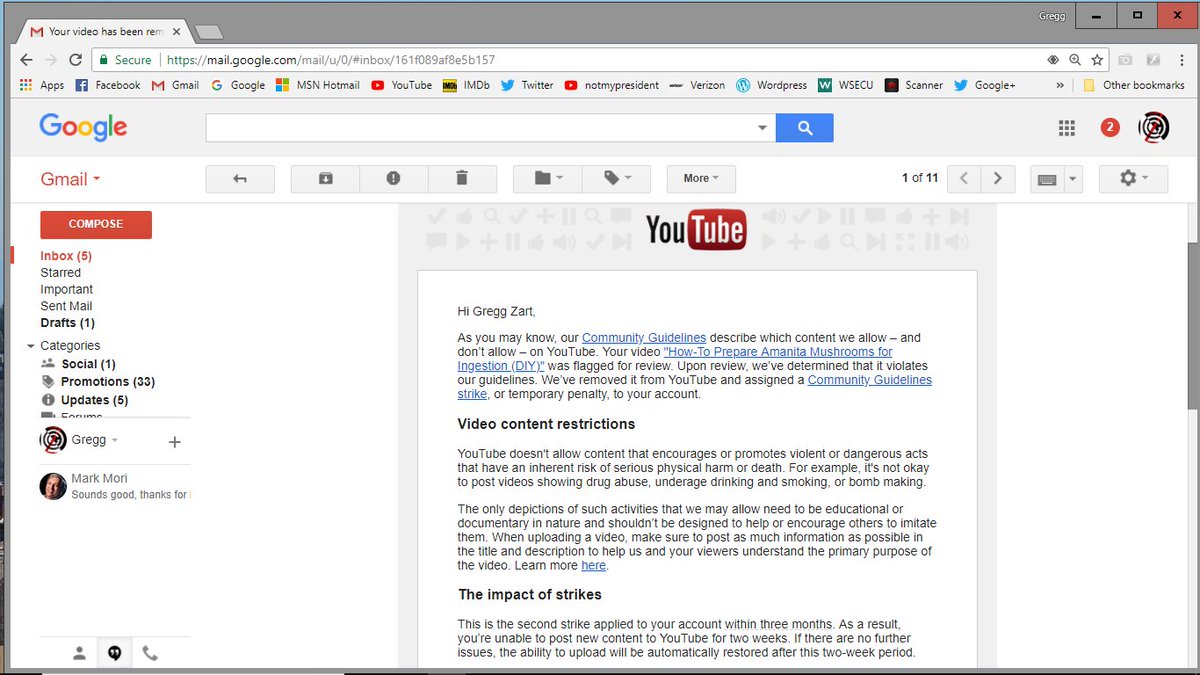Screen dimensions: 1200x675
Task: Show more bookmarks chevron
Action: tap(1060, 85)
